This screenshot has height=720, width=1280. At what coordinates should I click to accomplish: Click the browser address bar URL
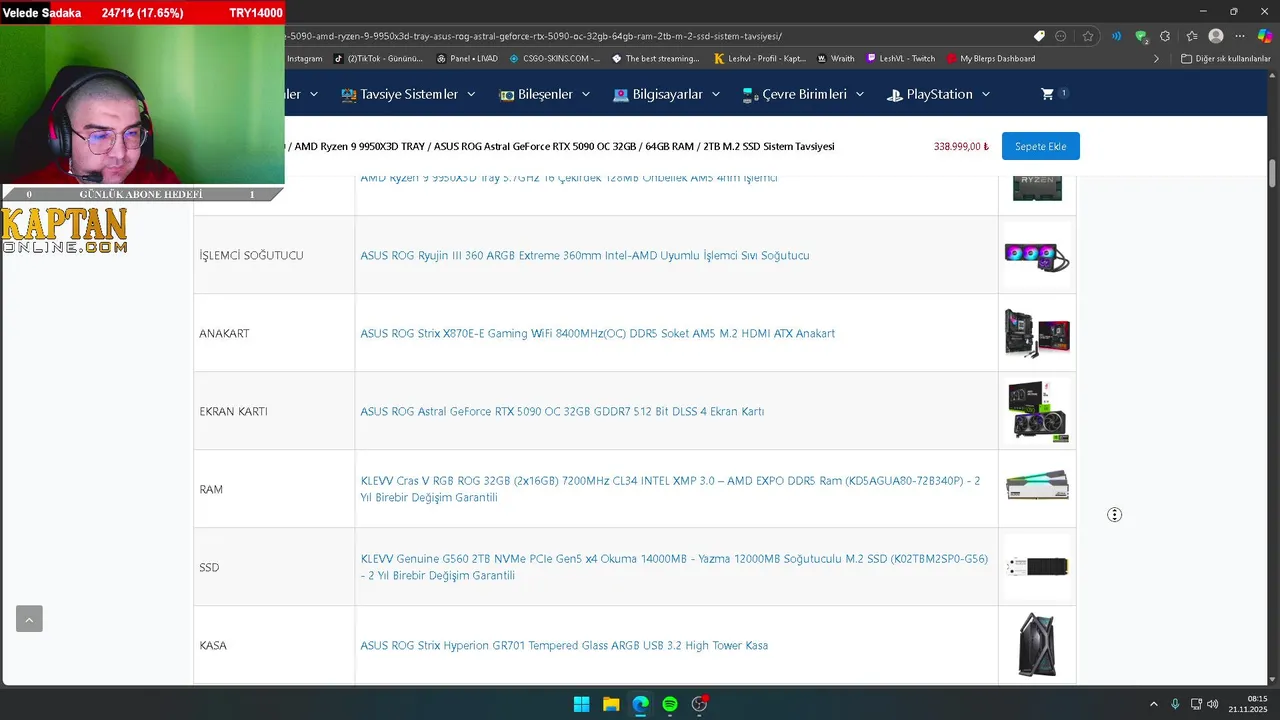tap(534, 36)
